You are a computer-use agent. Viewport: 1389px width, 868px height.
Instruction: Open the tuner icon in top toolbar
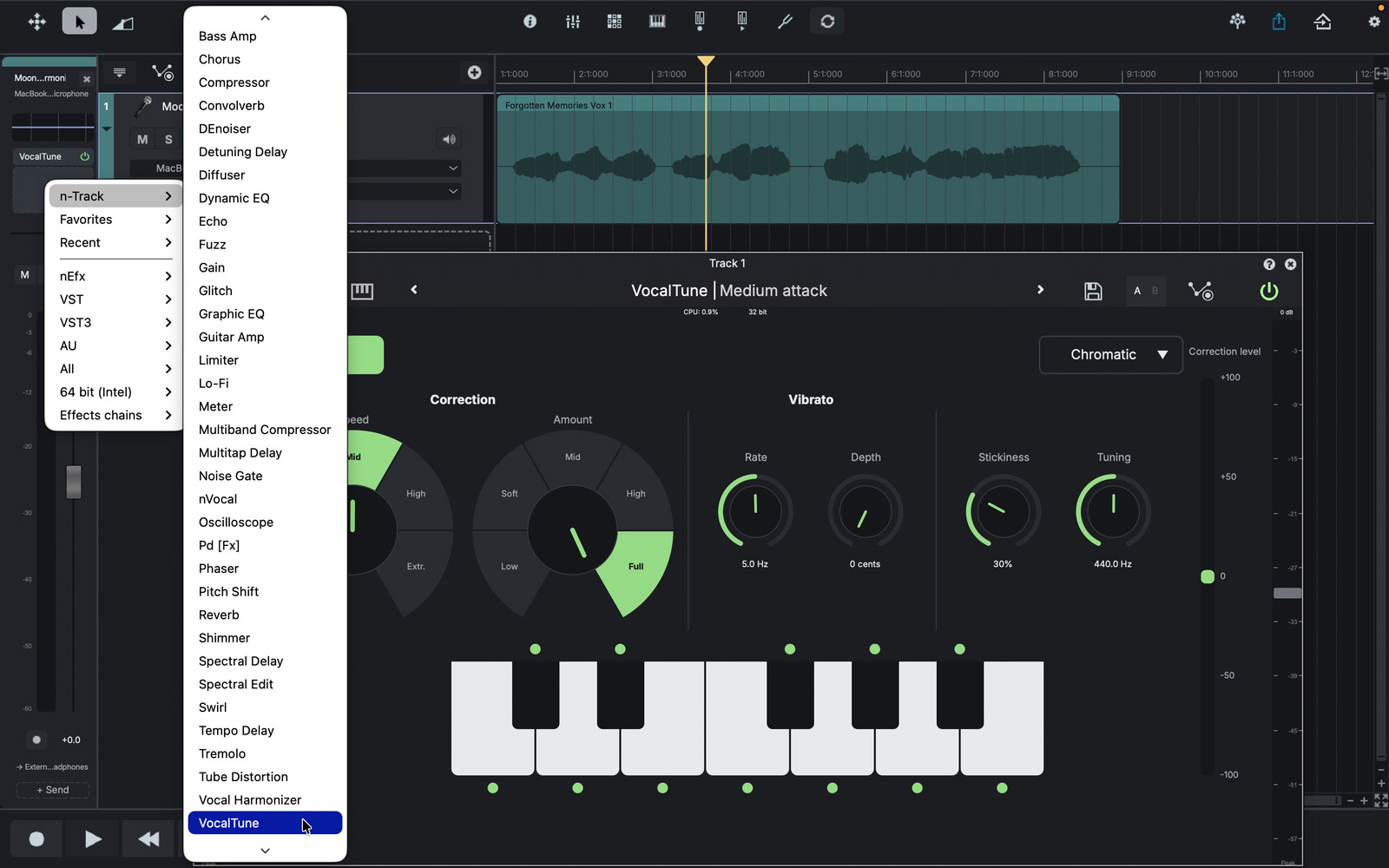(x=785, y=22)
